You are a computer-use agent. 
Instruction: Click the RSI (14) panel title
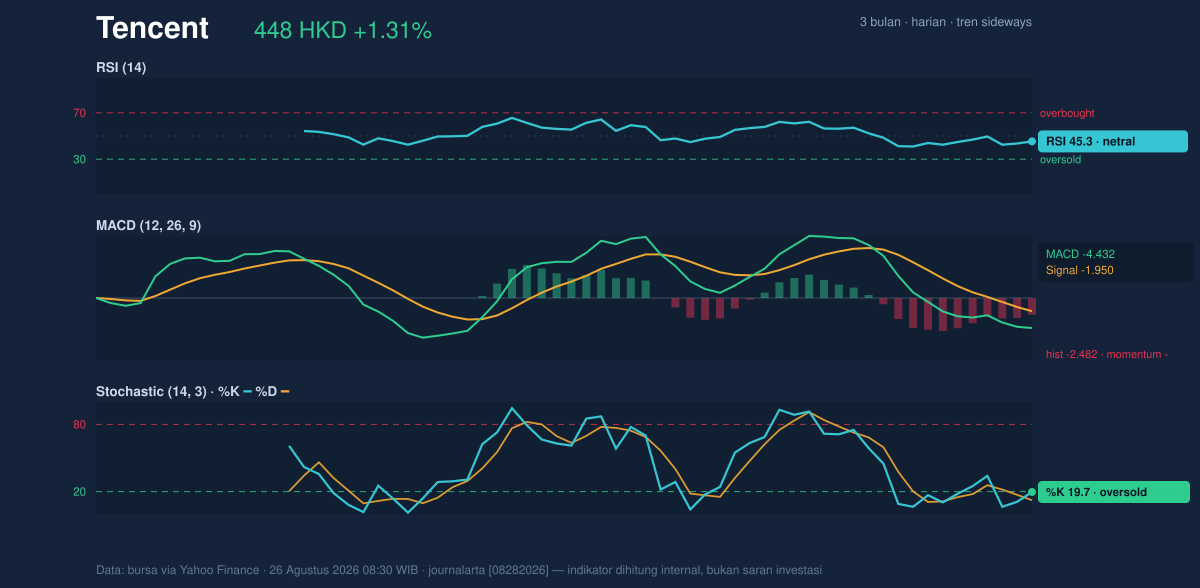[121, 68]
